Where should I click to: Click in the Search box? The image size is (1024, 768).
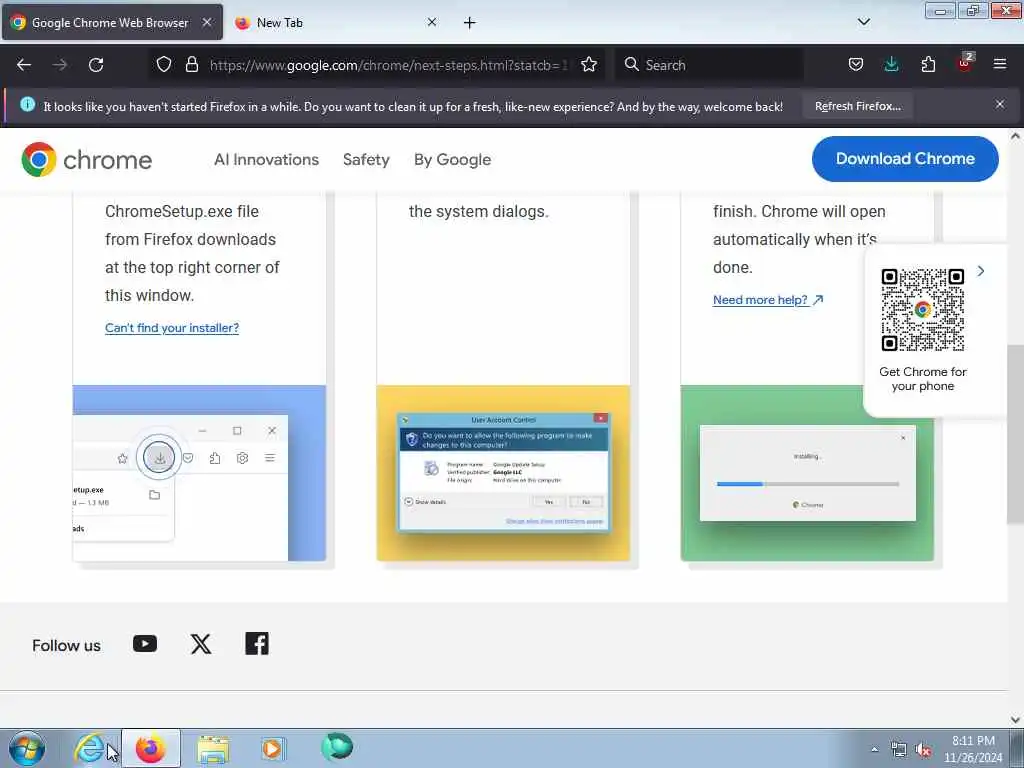point(709,65)
